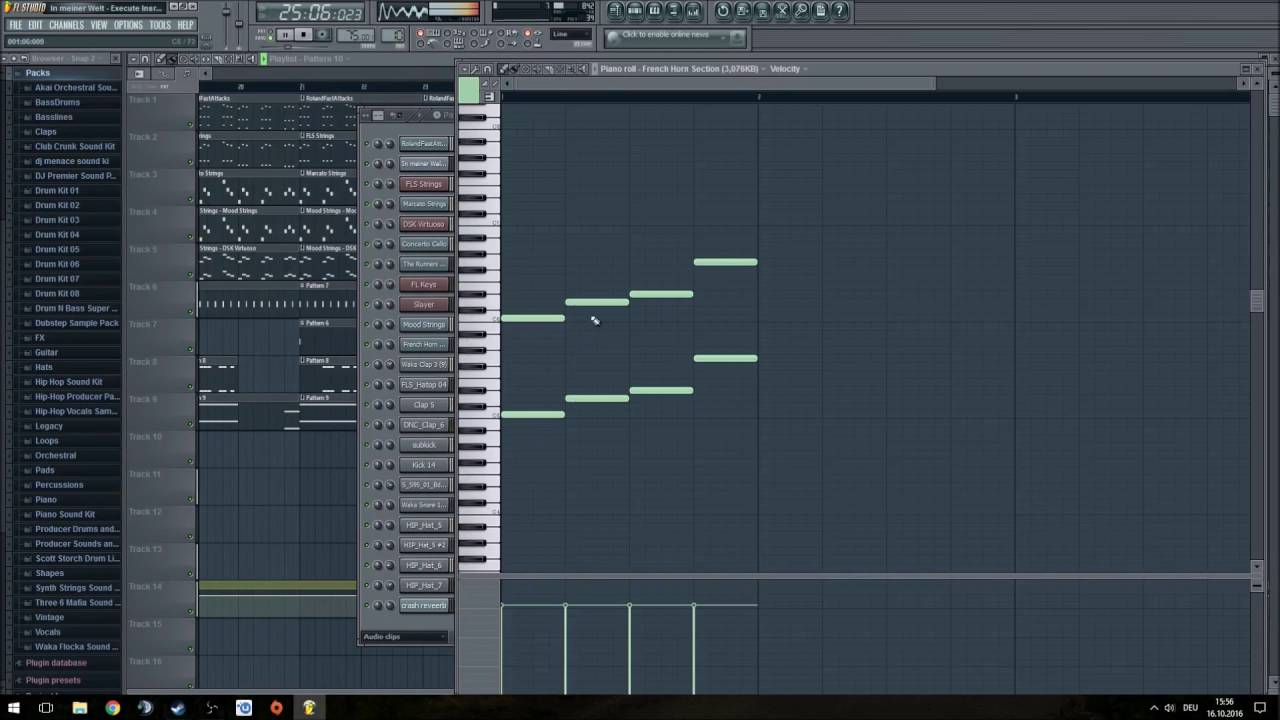Select the Mood Strings channel button
Image resolution: width=1280 pixels, height=720 pixels.
coord(424,324)
